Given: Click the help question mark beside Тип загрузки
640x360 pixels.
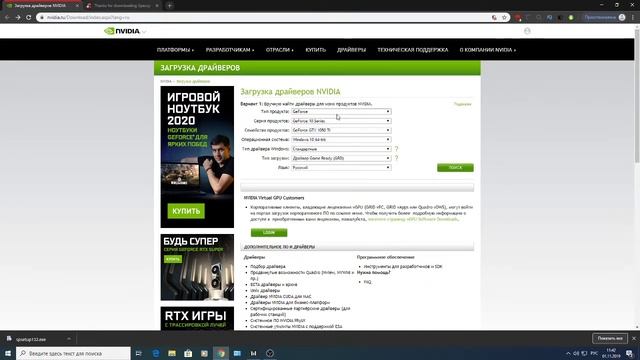Looking at the screenshot, I should pos(396,158).
